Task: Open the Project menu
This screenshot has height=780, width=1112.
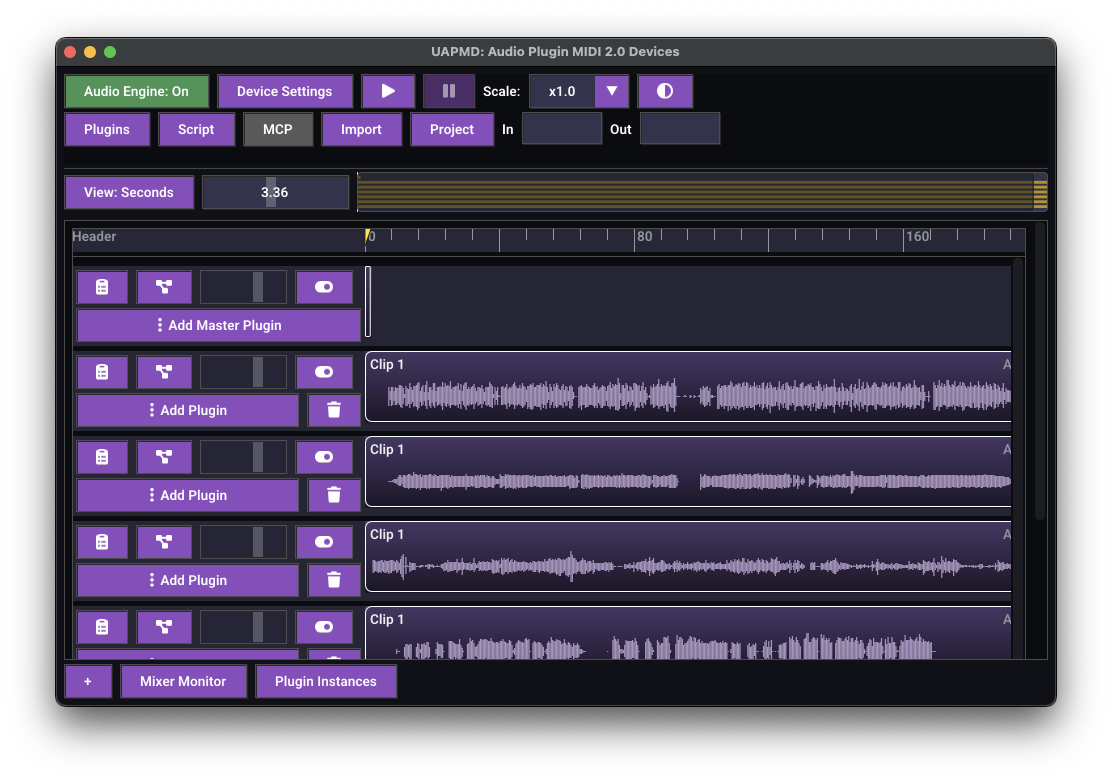Action: (x=452, y=129)
